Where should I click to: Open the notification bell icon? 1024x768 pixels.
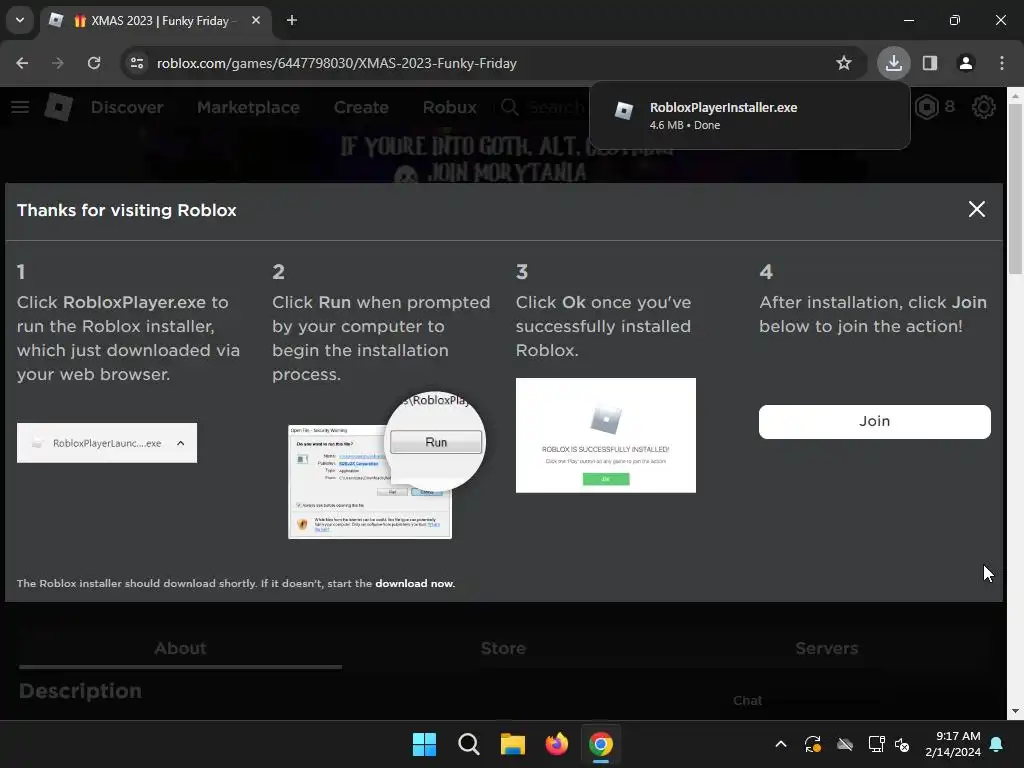[x=997, y=744]
